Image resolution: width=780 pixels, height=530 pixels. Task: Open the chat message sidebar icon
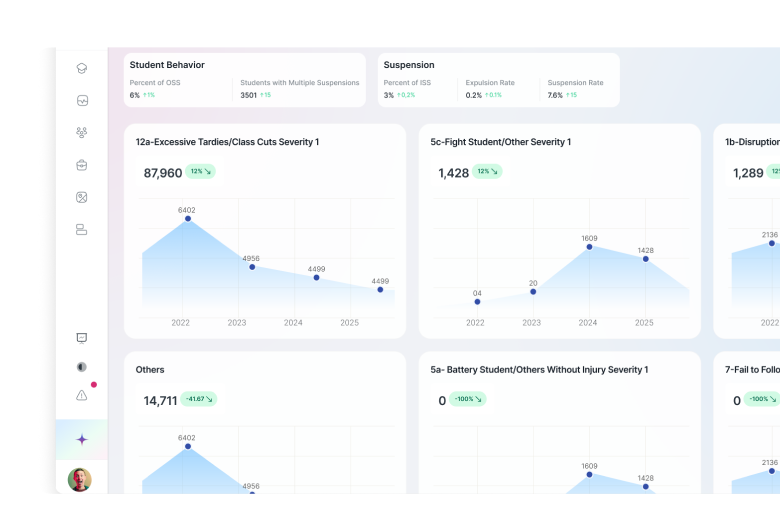(82, 338)
